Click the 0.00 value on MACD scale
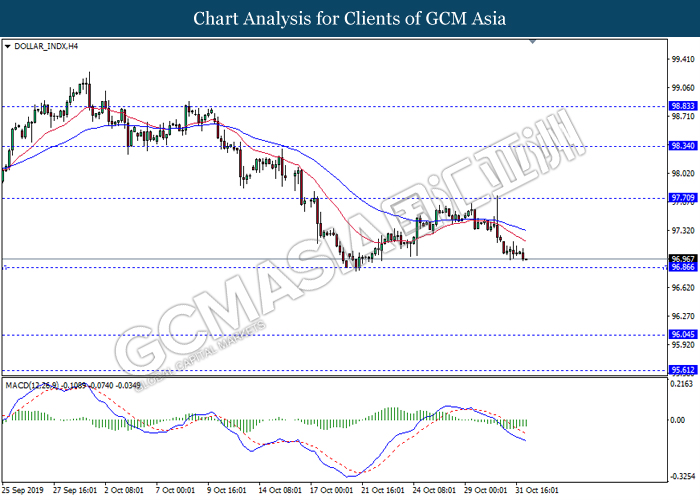700x500 pixels. coord(678,420)
